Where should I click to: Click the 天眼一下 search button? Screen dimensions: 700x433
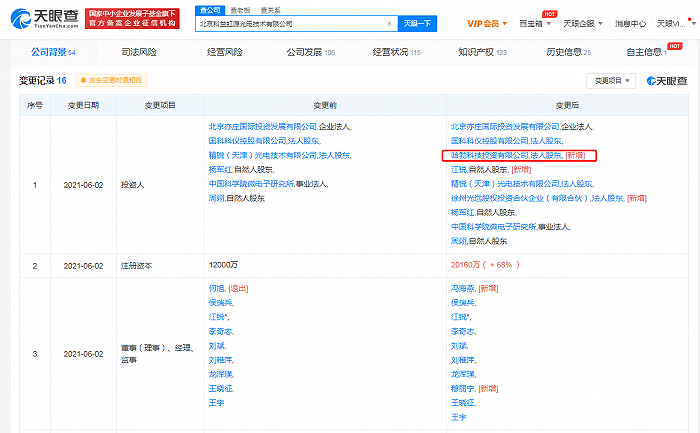pos(417,24)
